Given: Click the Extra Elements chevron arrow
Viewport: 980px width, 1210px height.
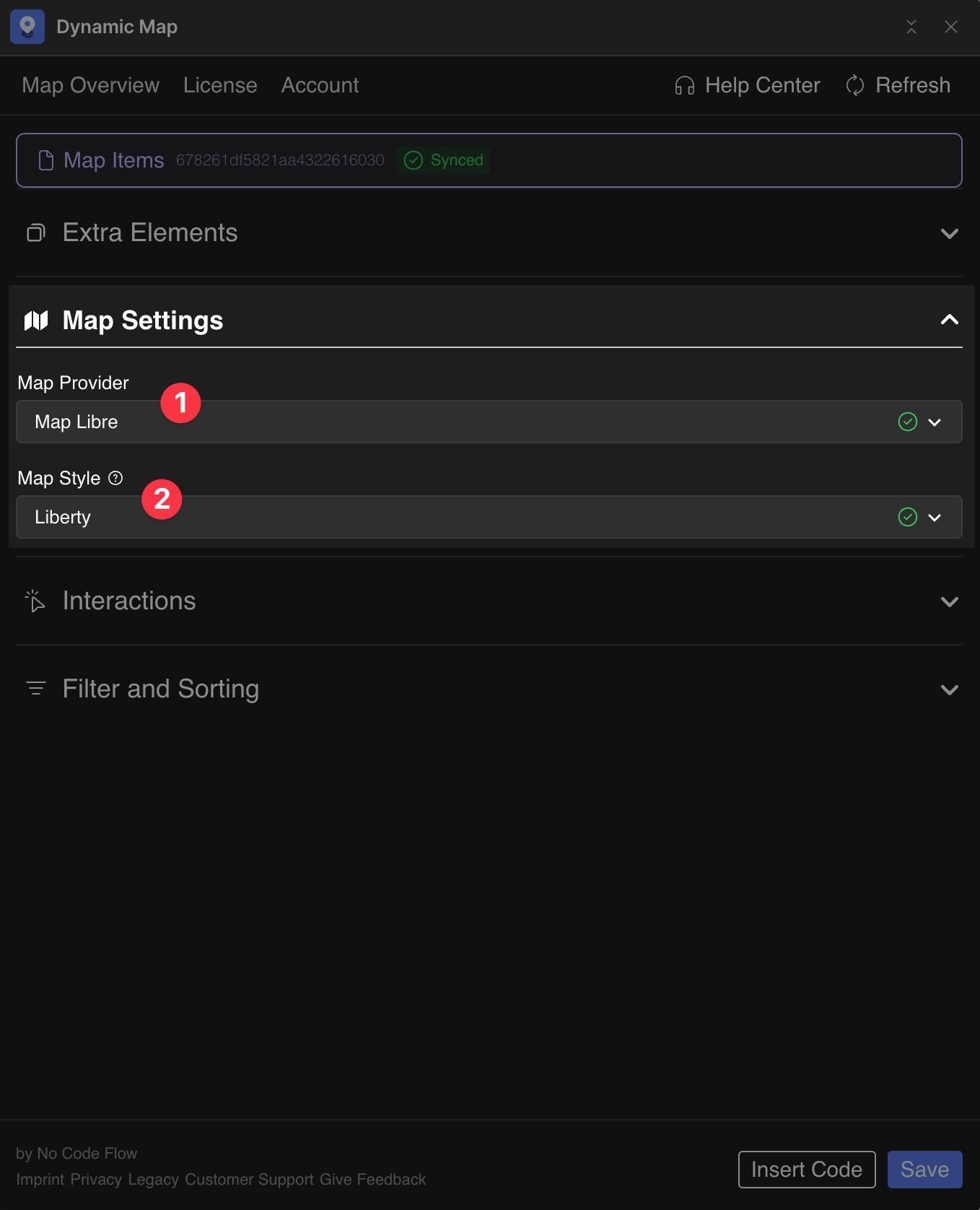Looking at the screenshot, I should click(x=950, y=233).
